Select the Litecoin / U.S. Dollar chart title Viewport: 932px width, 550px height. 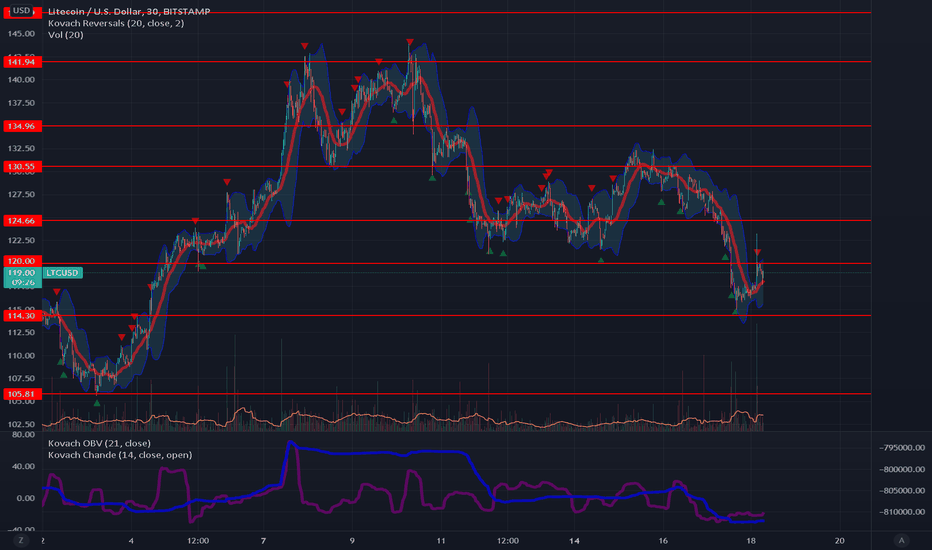pos(129,11)
